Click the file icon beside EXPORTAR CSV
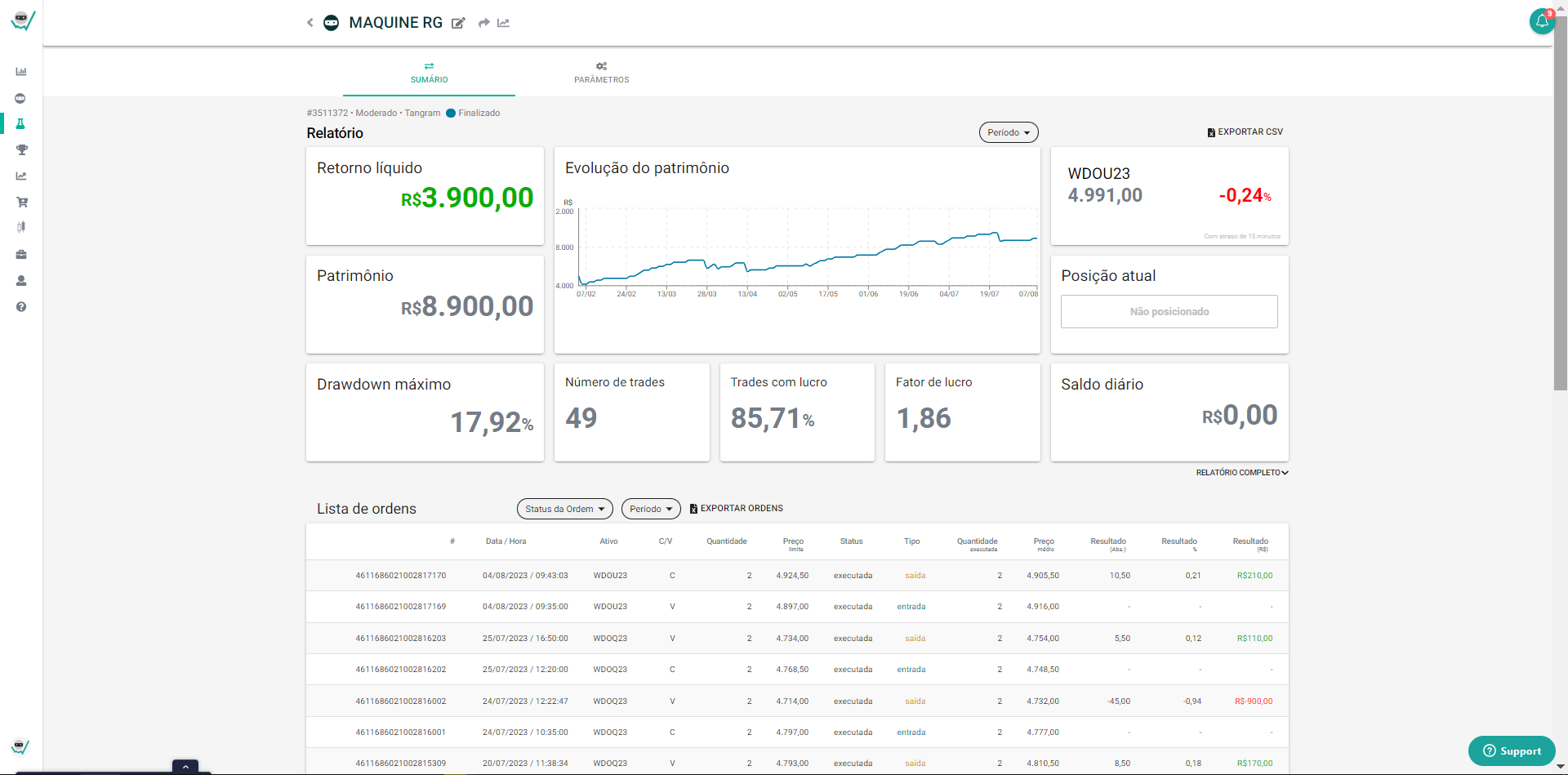This screenshot has width=1568, height=775. pyautogui.click(x=1211, y=132)
